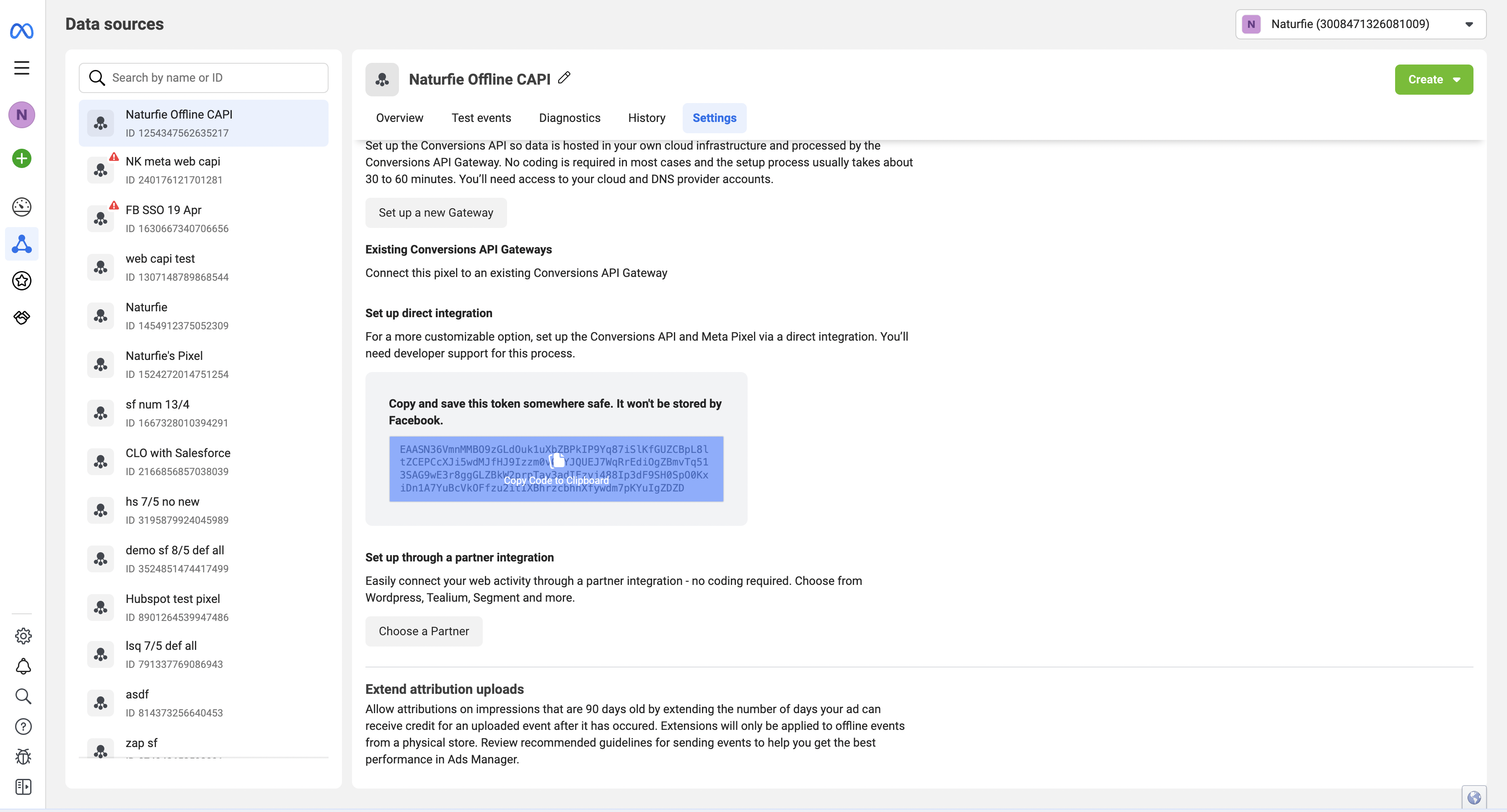Click the Existing Conversions API Gateways heading
Image resolution: width=1507 pixels, height=812 pixels.
click(458, 250)
